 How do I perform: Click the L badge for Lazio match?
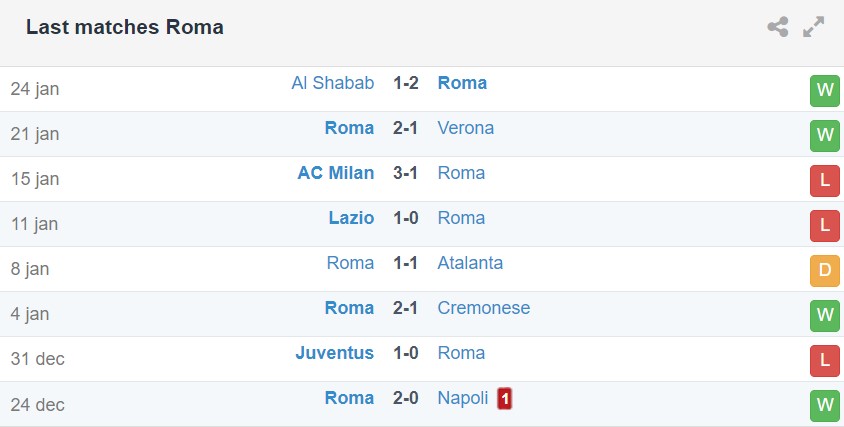pyautogui.click(x=824, y=225)
